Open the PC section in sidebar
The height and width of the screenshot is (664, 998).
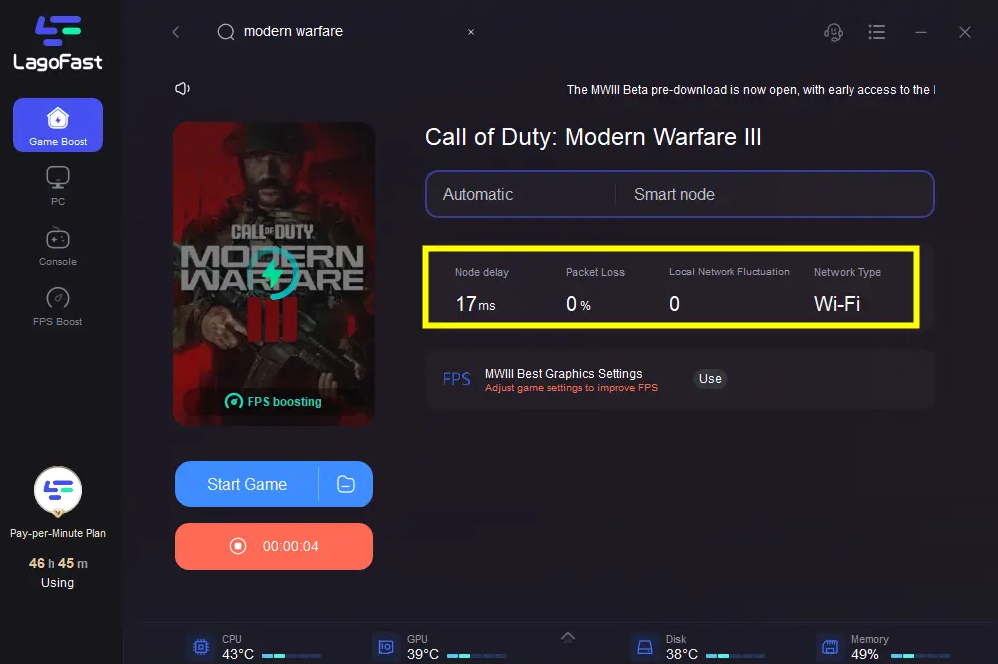point(58,185)
